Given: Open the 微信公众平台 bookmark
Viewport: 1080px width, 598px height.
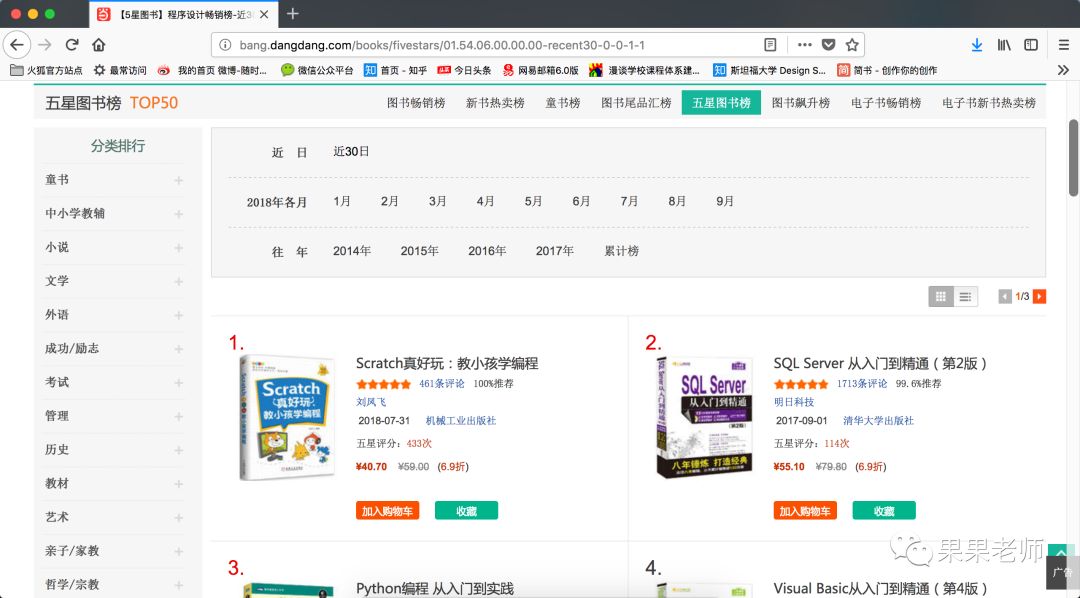Looking at the screenshot, I should pos(317,70).
